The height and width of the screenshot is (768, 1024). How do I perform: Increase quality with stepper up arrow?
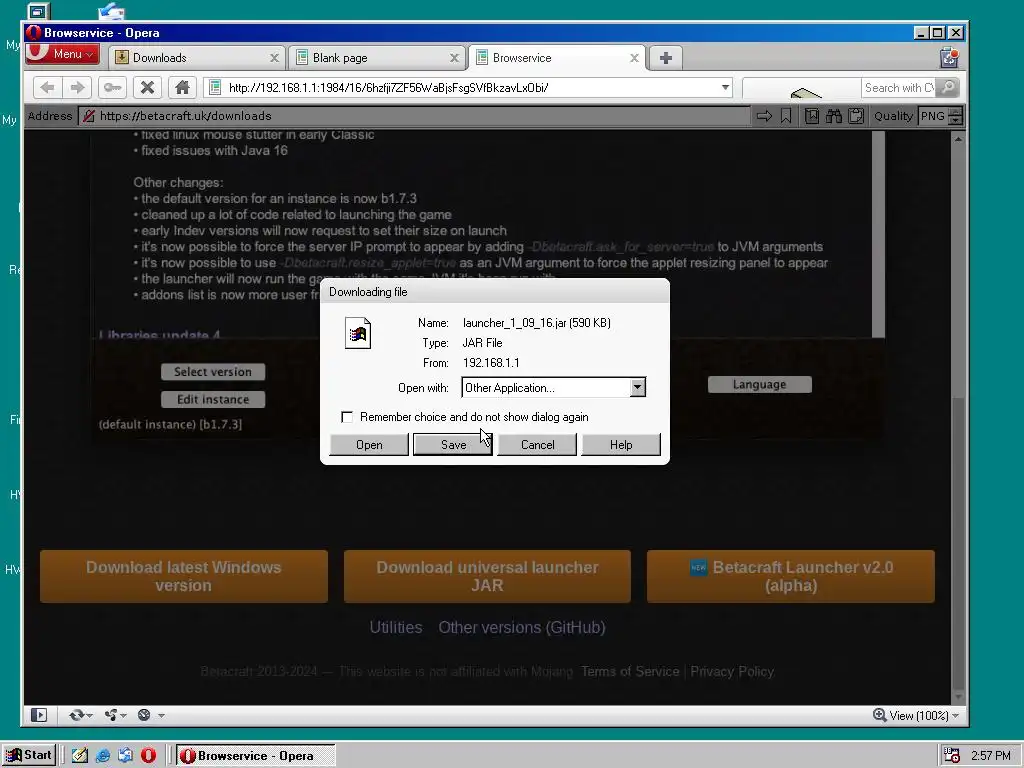pyautogui.click(x=955, y=112)
